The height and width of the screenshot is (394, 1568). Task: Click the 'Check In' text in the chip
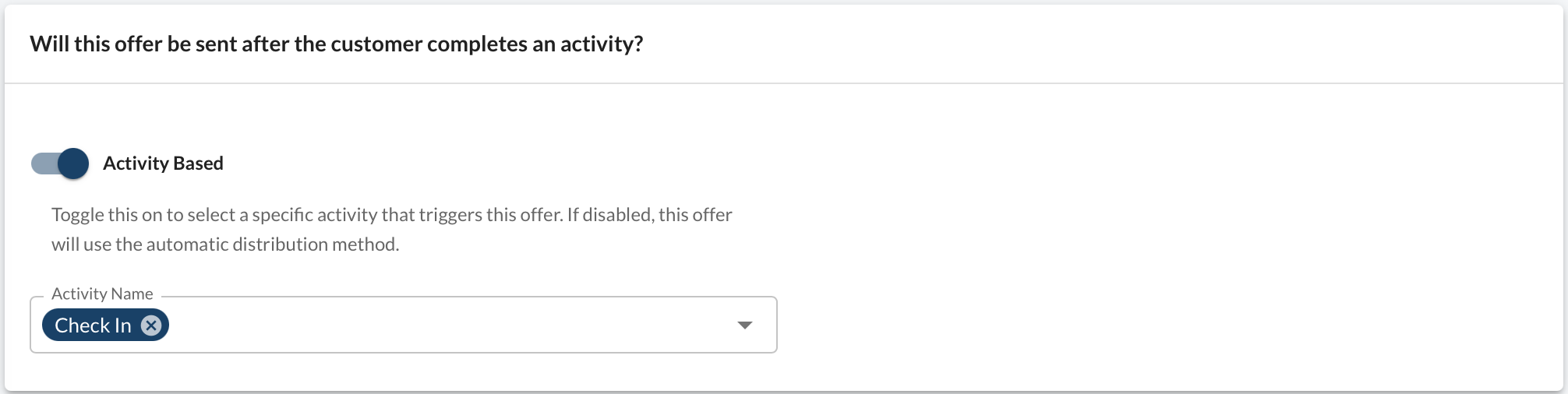click(x=93, y=325)
